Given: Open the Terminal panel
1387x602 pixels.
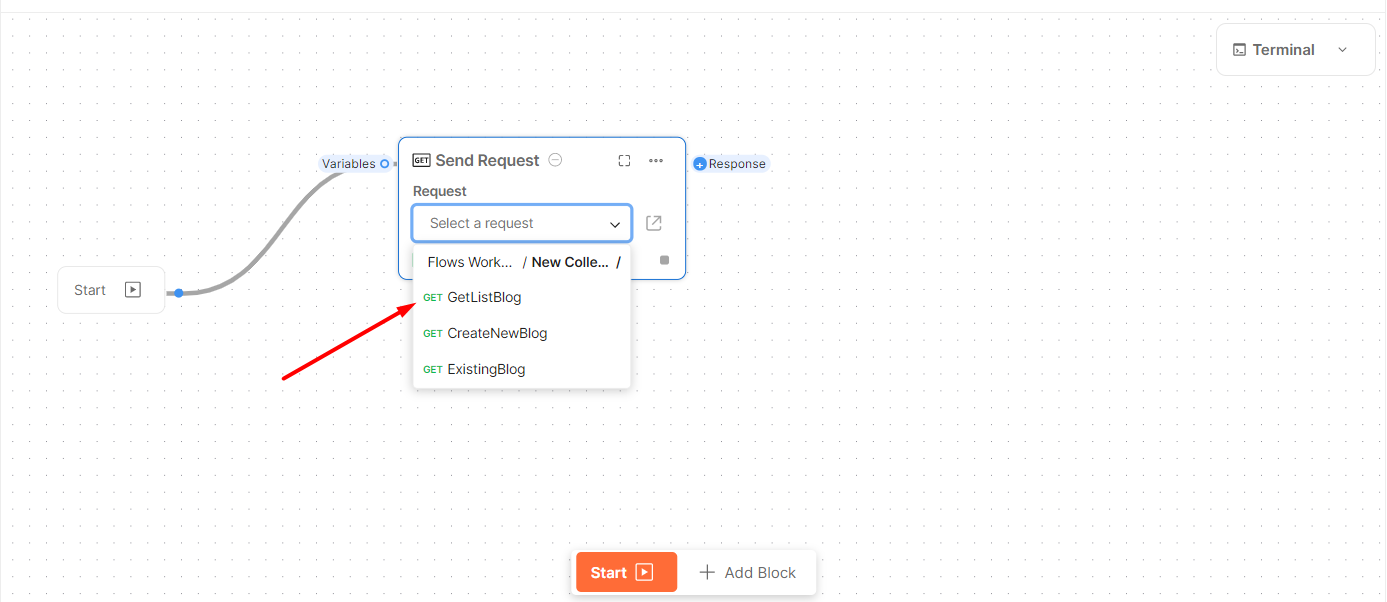Looking at the screenshot, I should pos(1273,50).
